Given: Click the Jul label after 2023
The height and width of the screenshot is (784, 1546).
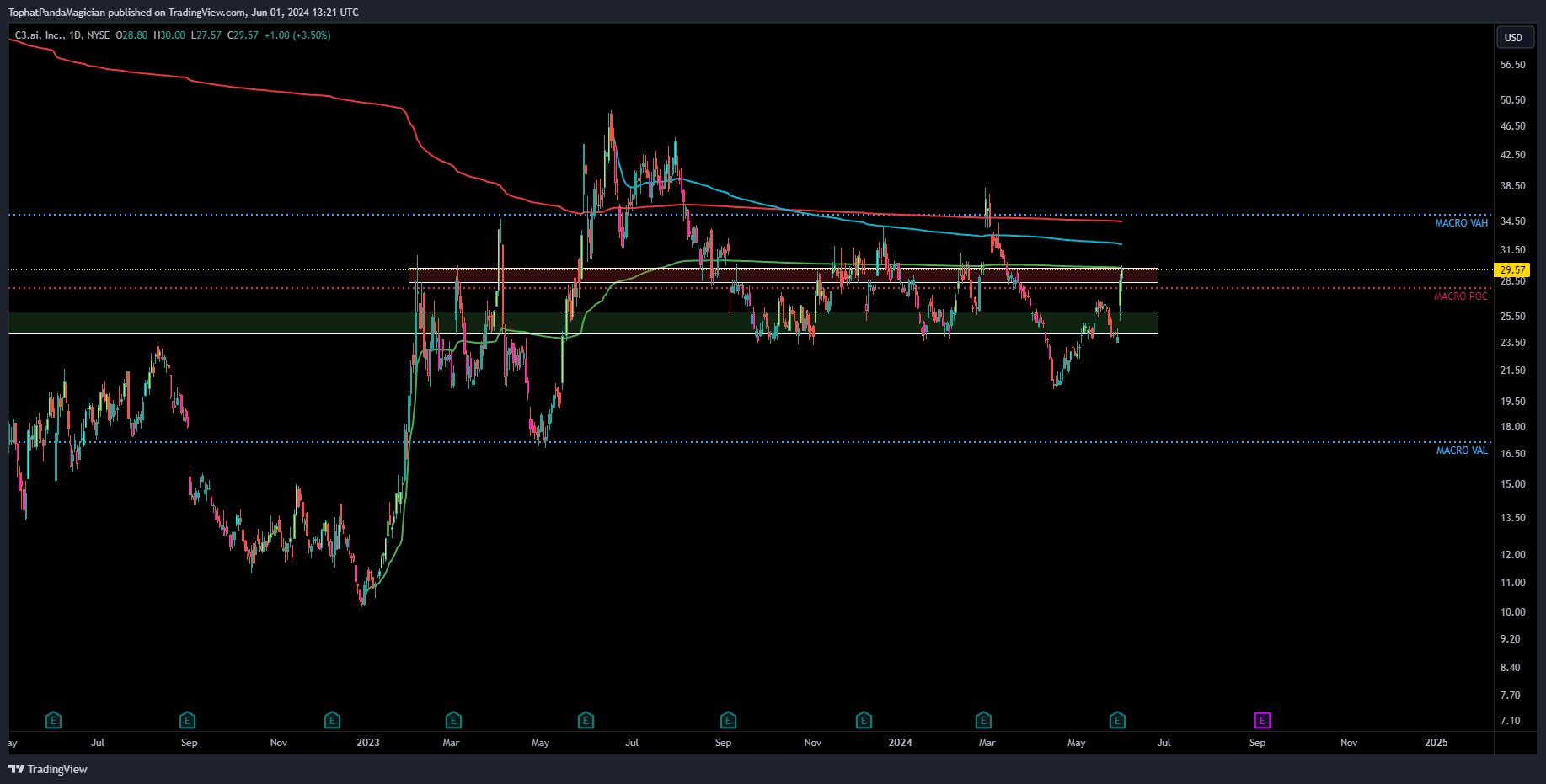Looking at the screenshot, I should [632, 743].
